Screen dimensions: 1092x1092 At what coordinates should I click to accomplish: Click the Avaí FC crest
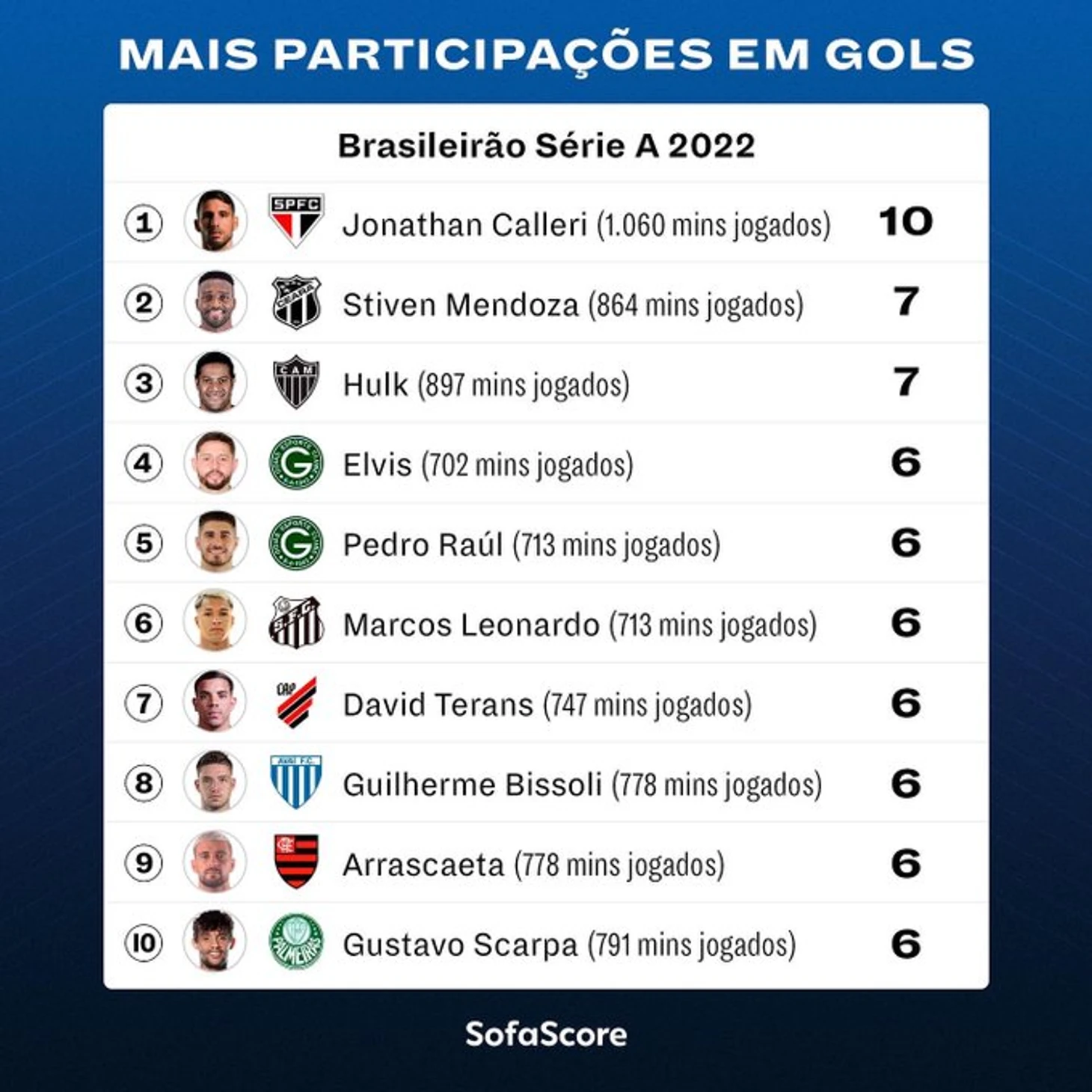296,782
